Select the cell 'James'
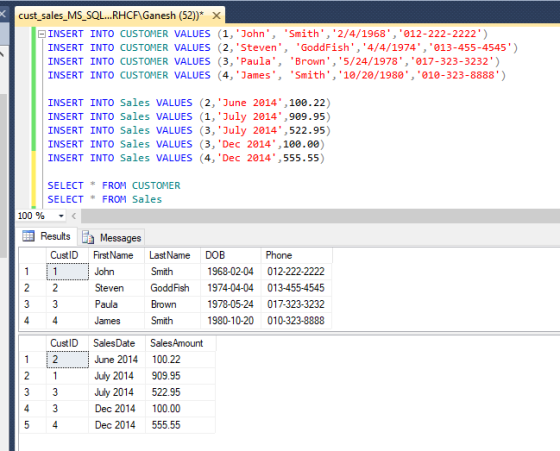Image resolution: width=560 pixels, height=451 pixels. tap(116, 321)
